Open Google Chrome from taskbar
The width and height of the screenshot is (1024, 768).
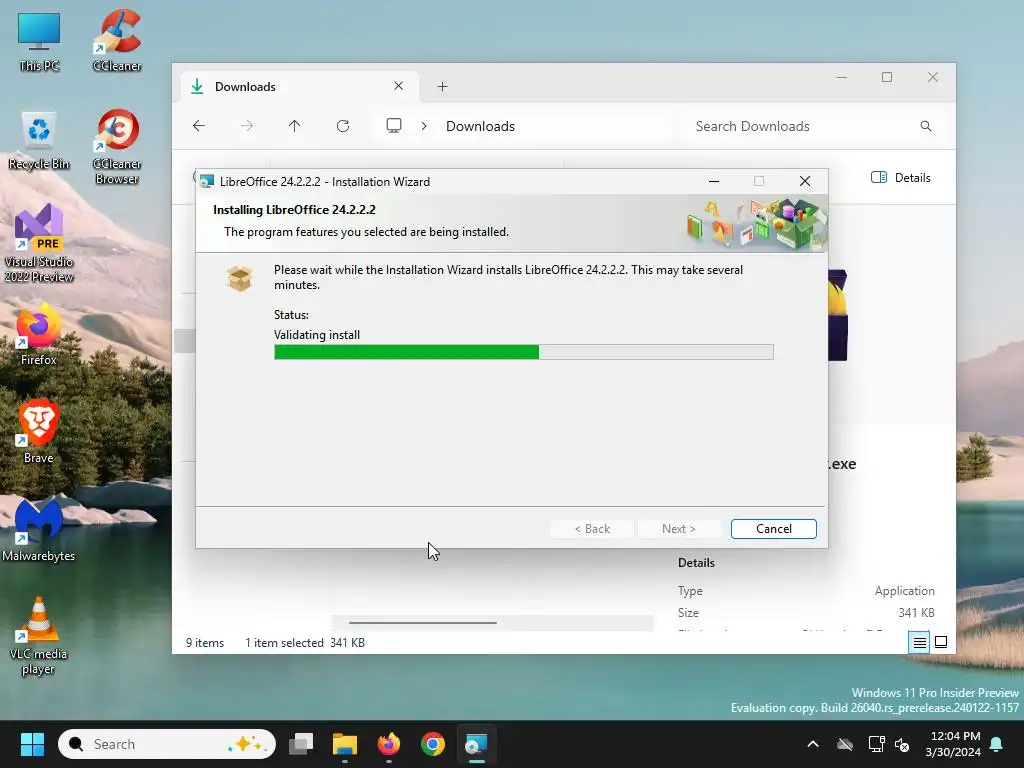tap(432, 744)
